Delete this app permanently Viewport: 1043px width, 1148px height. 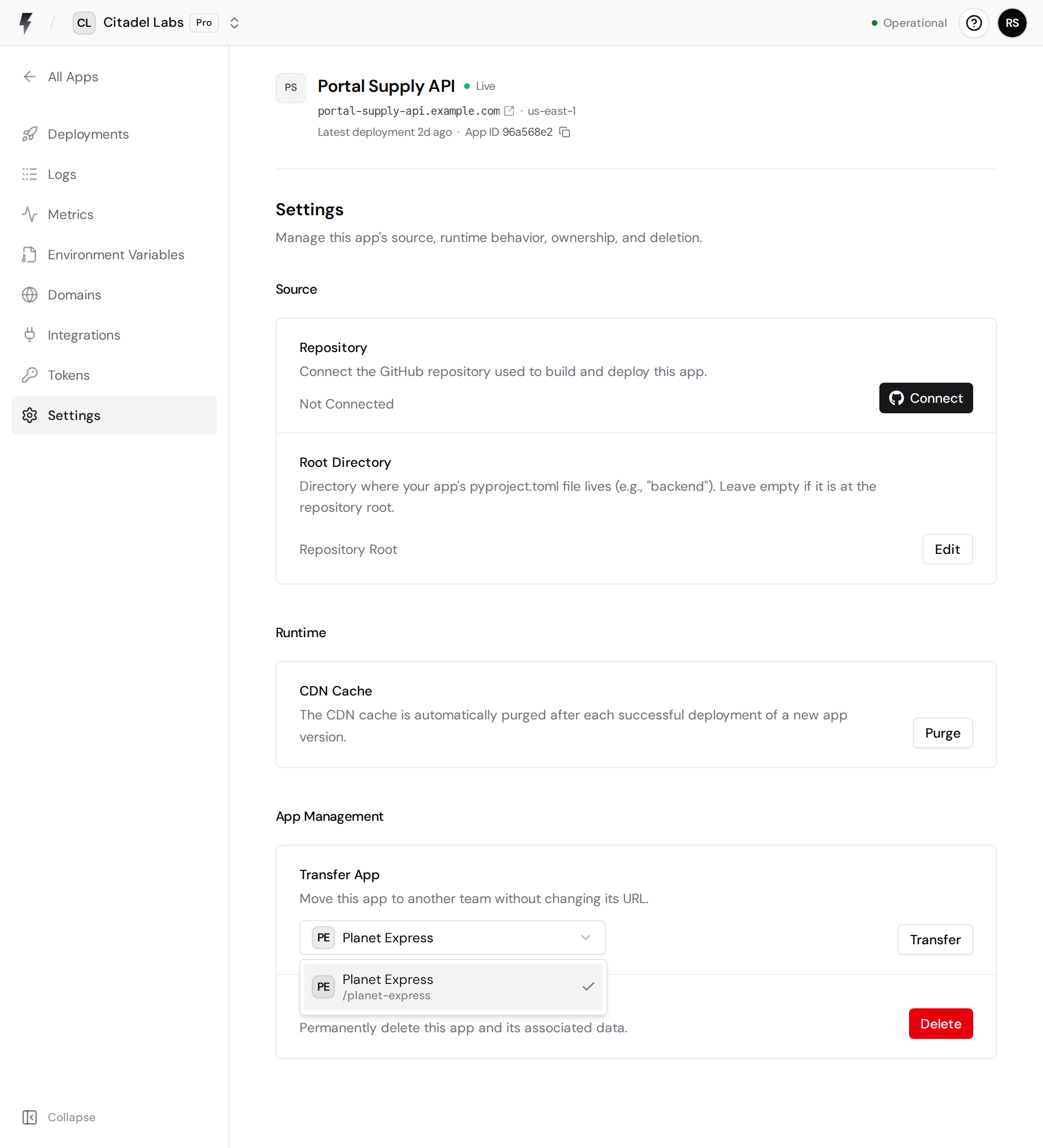tap(941, 1024)
